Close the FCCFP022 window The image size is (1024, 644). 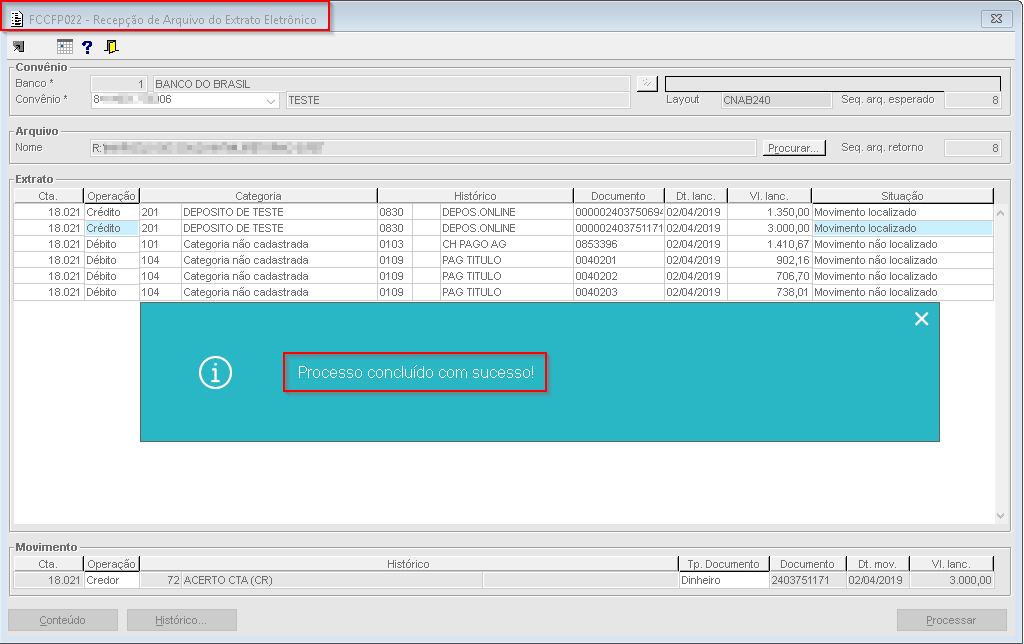tap(997, 19)
